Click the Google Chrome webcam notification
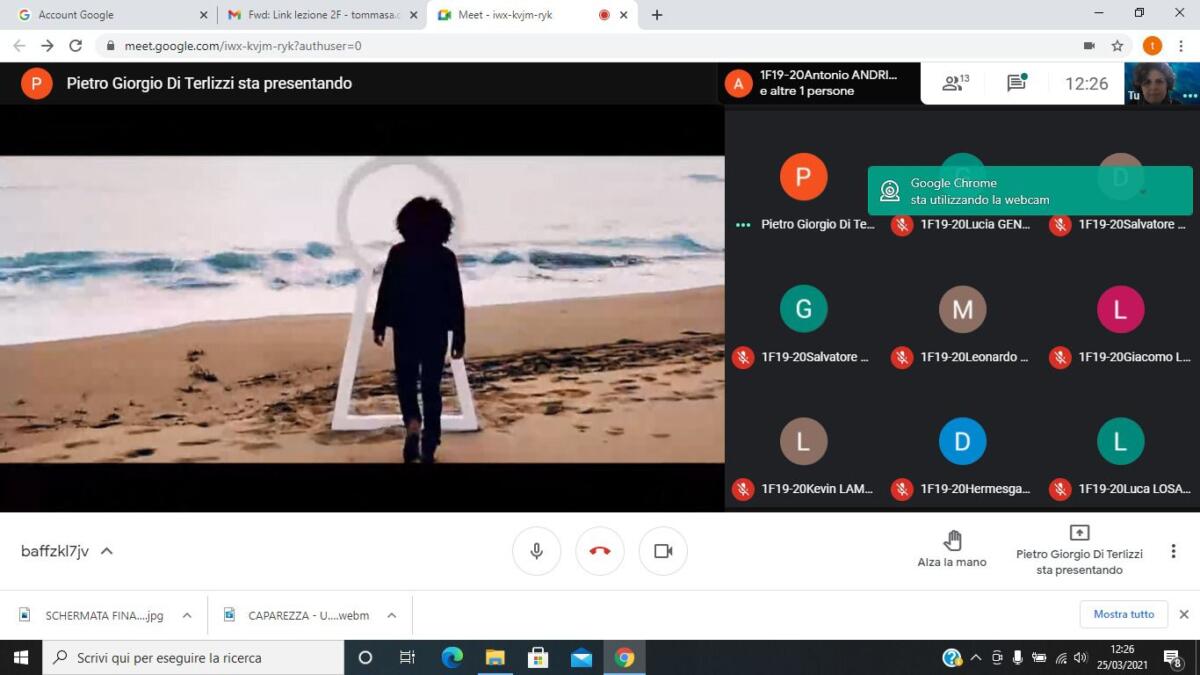The image size is (1200, 675). tap(1030, 191)
